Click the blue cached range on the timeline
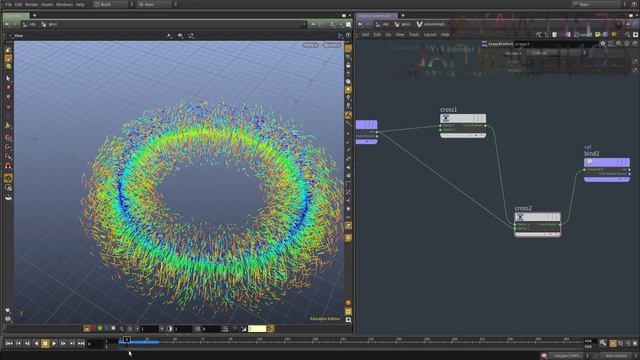The image size is (640, 360). [138, 342]
